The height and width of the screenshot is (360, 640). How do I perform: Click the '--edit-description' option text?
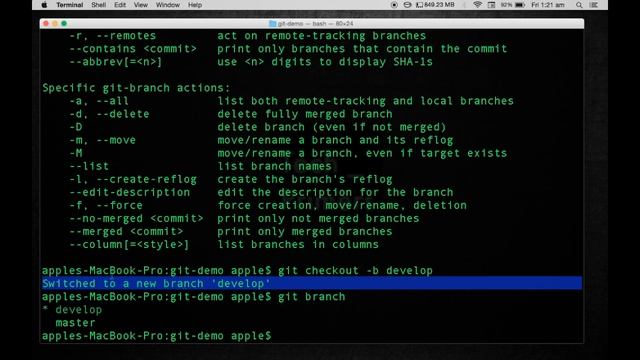tap(129, 193)
